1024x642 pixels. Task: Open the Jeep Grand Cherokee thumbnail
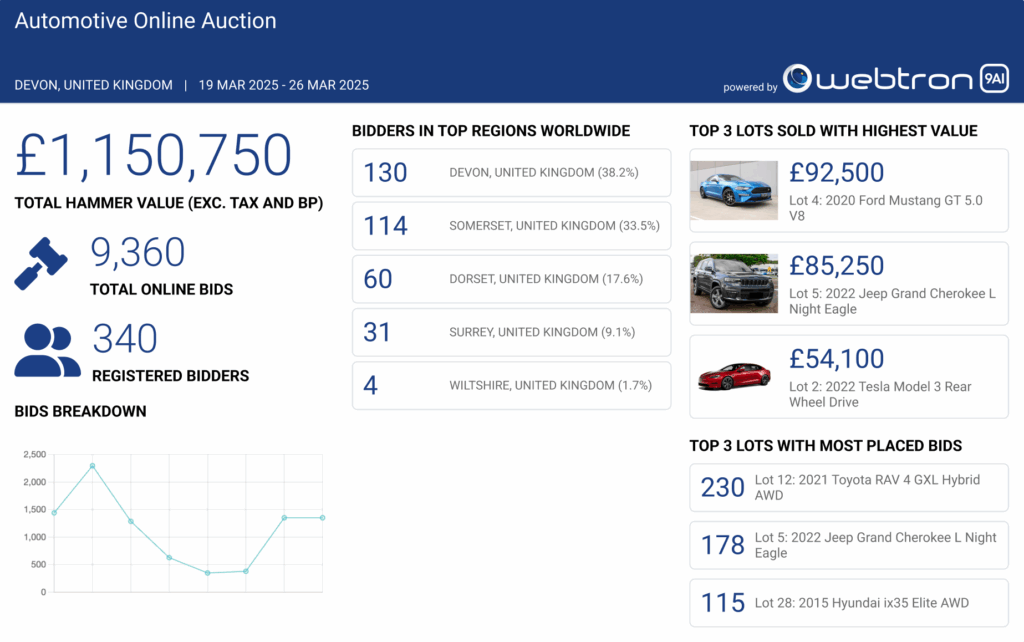(x=733, y=283)
